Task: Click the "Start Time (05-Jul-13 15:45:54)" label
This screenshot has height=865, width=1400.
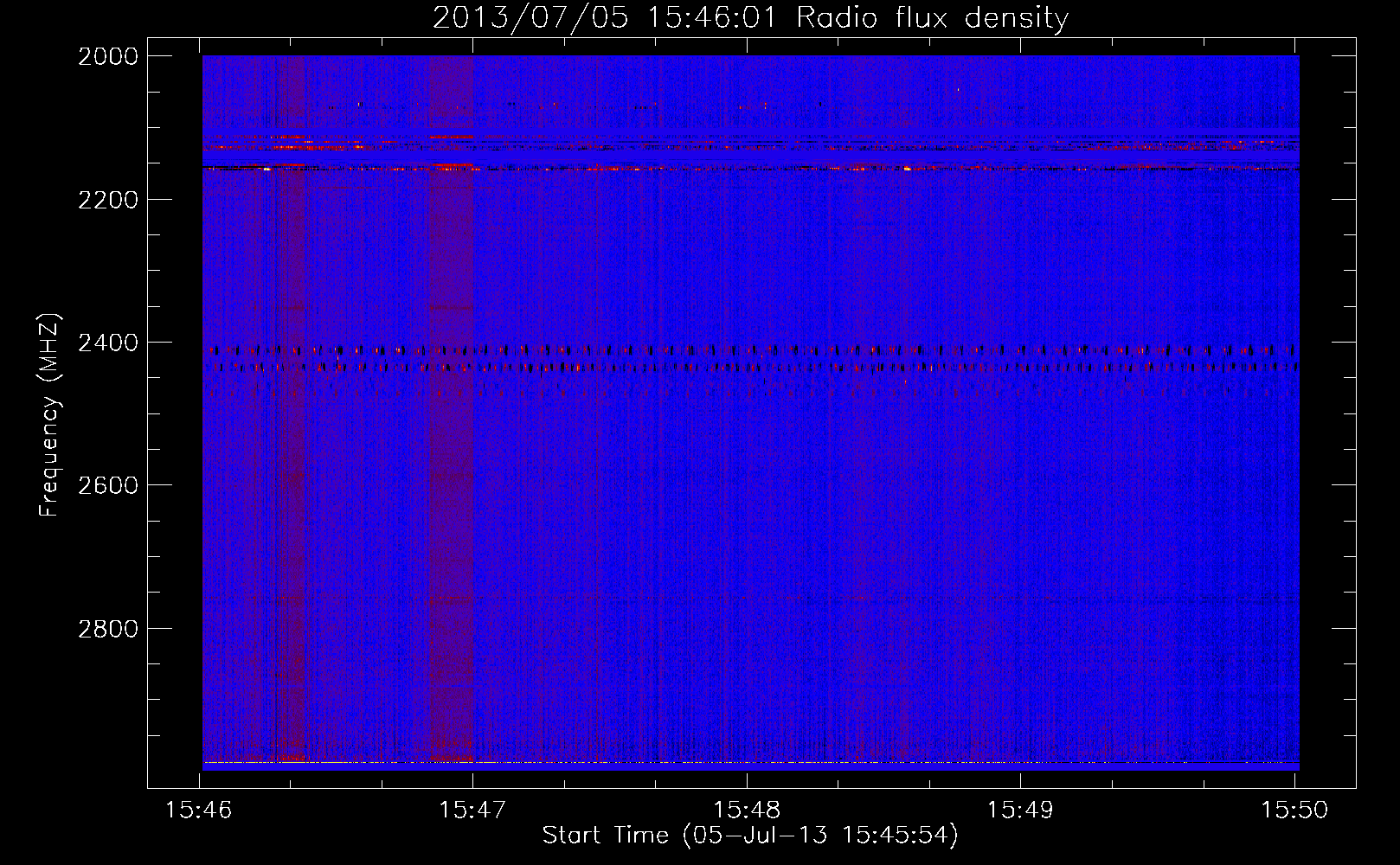Action: point(750,836)
